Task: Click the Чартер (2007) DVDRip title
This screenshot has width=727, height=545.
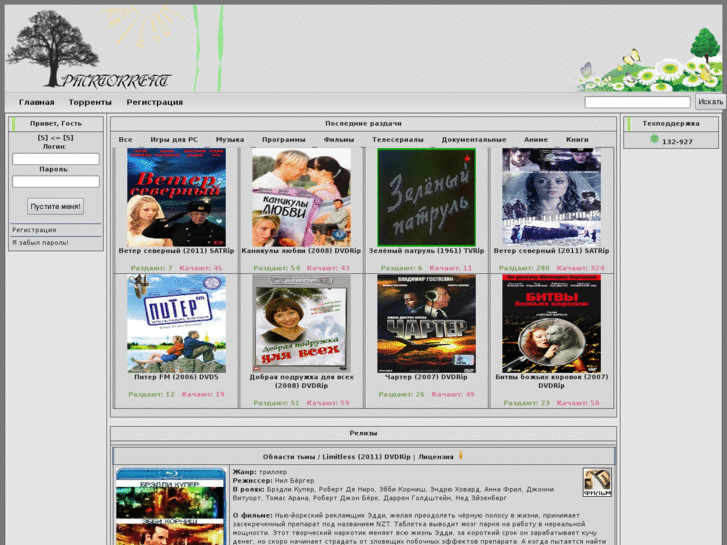Action: (x=426, y=377)
